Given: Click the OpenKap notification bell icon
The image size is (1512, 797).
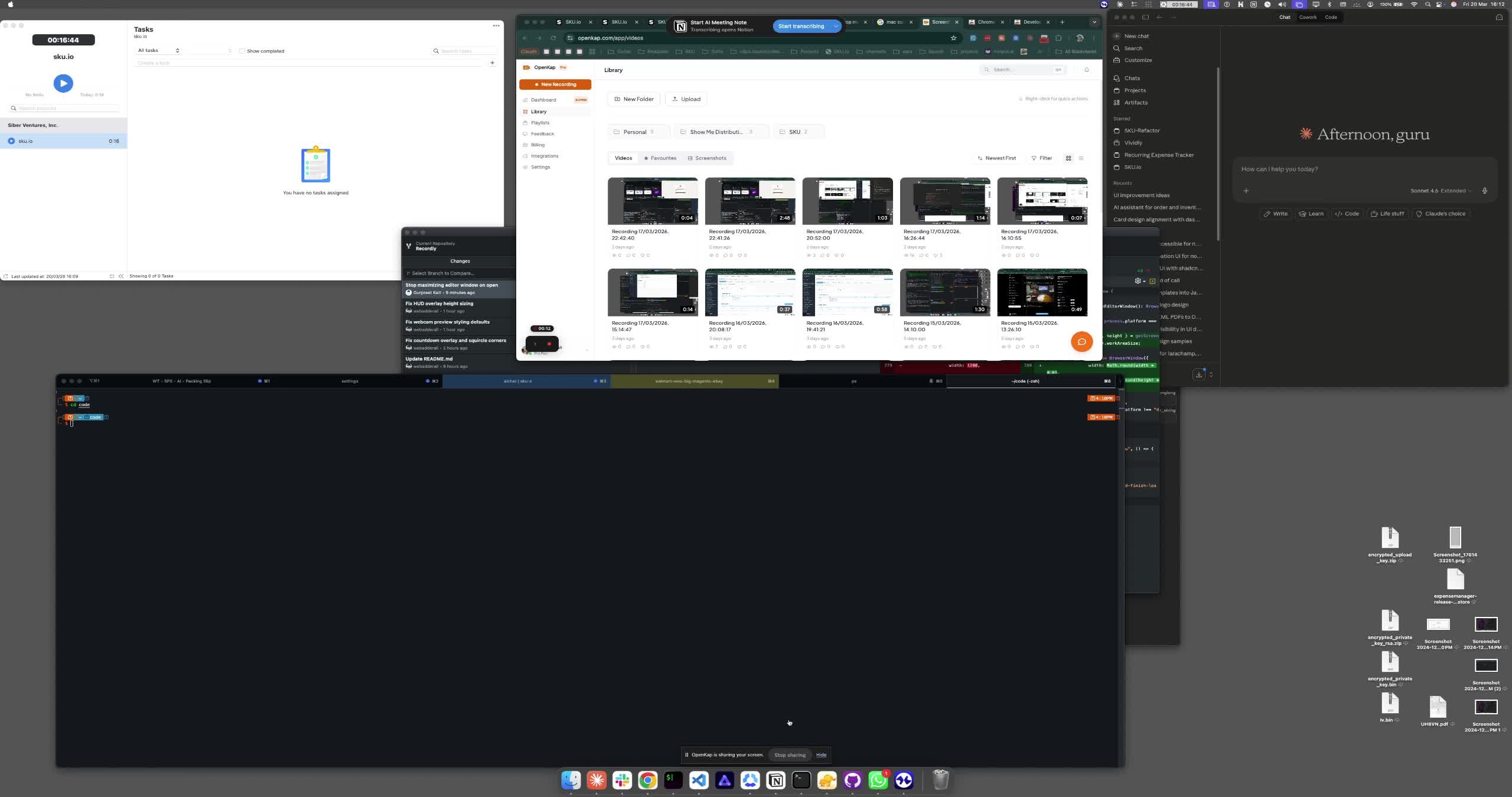Looking at the screenshot, I should [x=1086, y=70].
